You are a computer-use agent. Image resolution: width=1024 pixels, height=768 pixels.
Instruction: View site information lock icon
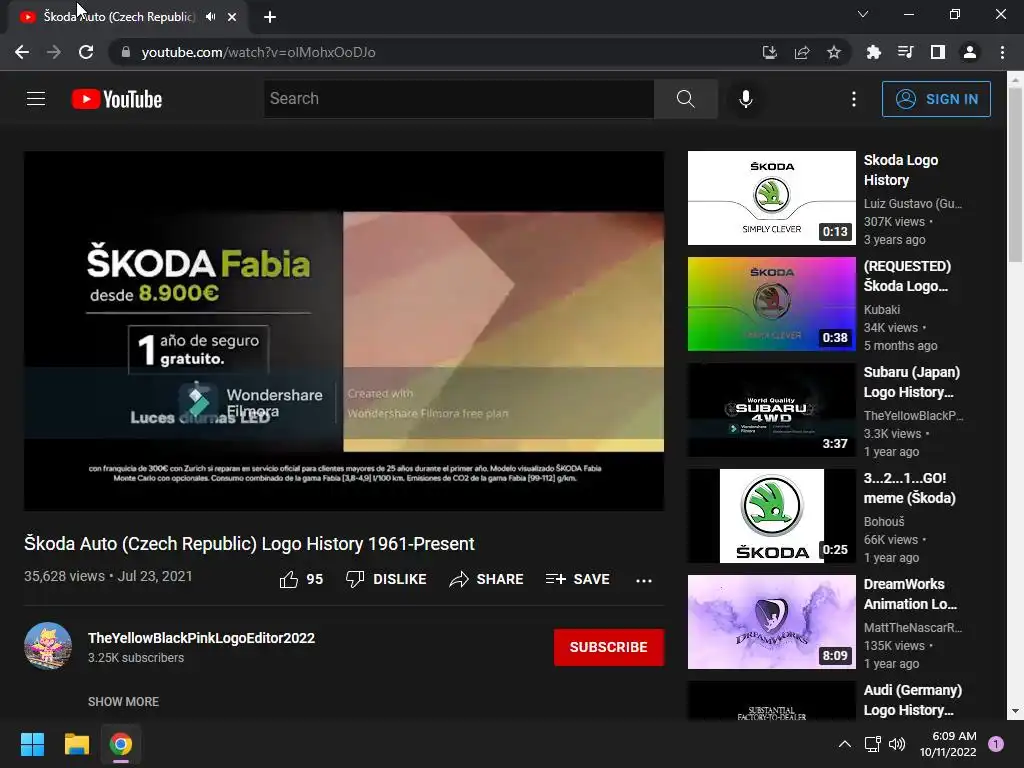(x=126, y=52)
